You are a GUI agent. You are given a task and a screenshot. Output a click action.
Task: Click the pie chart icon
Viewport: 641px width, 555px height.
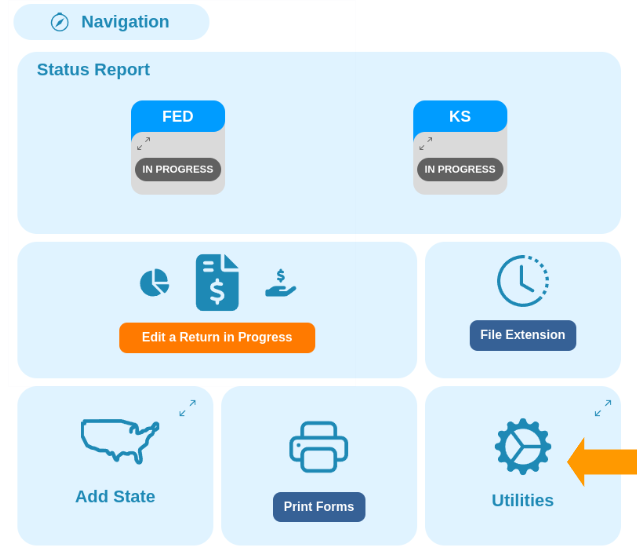pyautogui.click(x=154, y=282)
